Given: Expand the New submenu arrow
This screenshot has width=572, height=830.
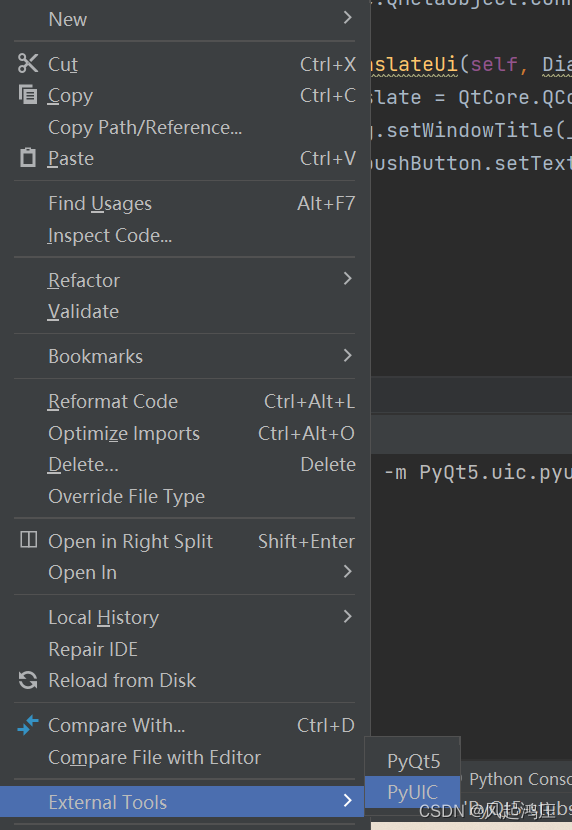Looking at the screenshot, I should point(347,18).
